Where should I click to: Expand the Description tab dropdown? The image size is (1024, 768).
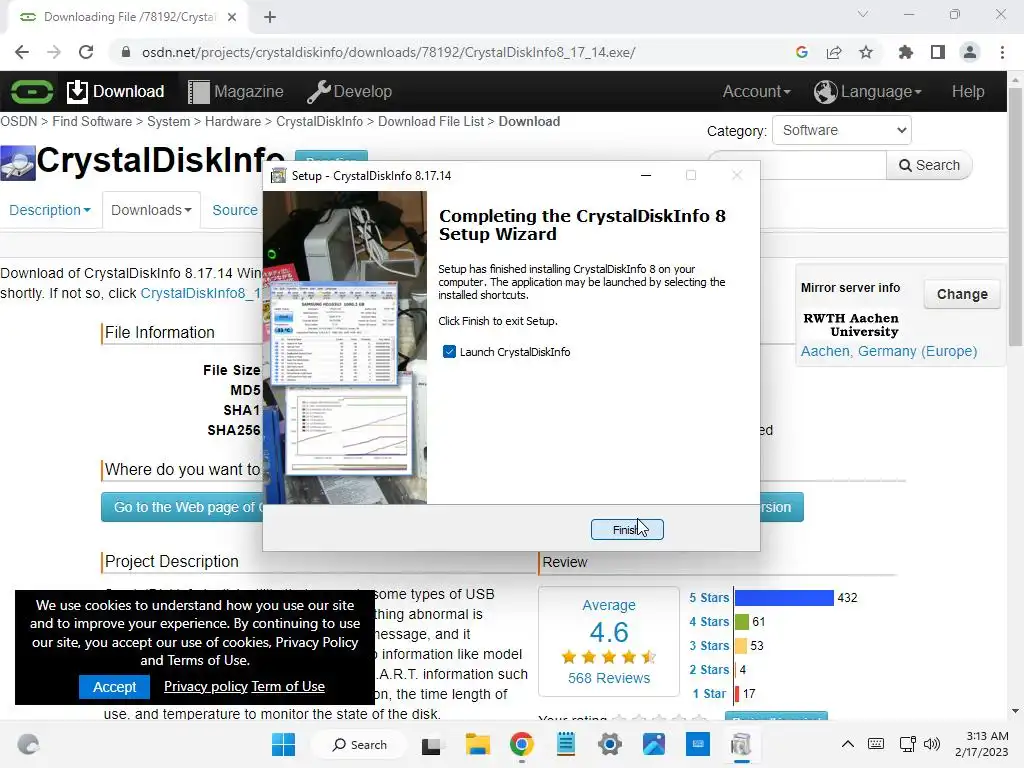pyautogui.click(x=50, y=210)
